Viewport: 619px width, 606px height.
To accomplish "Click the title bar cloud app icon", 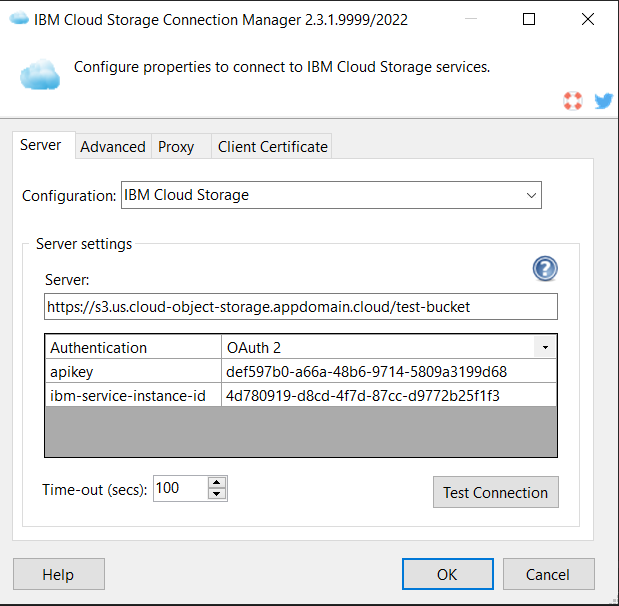I will (x=17, y=19).
